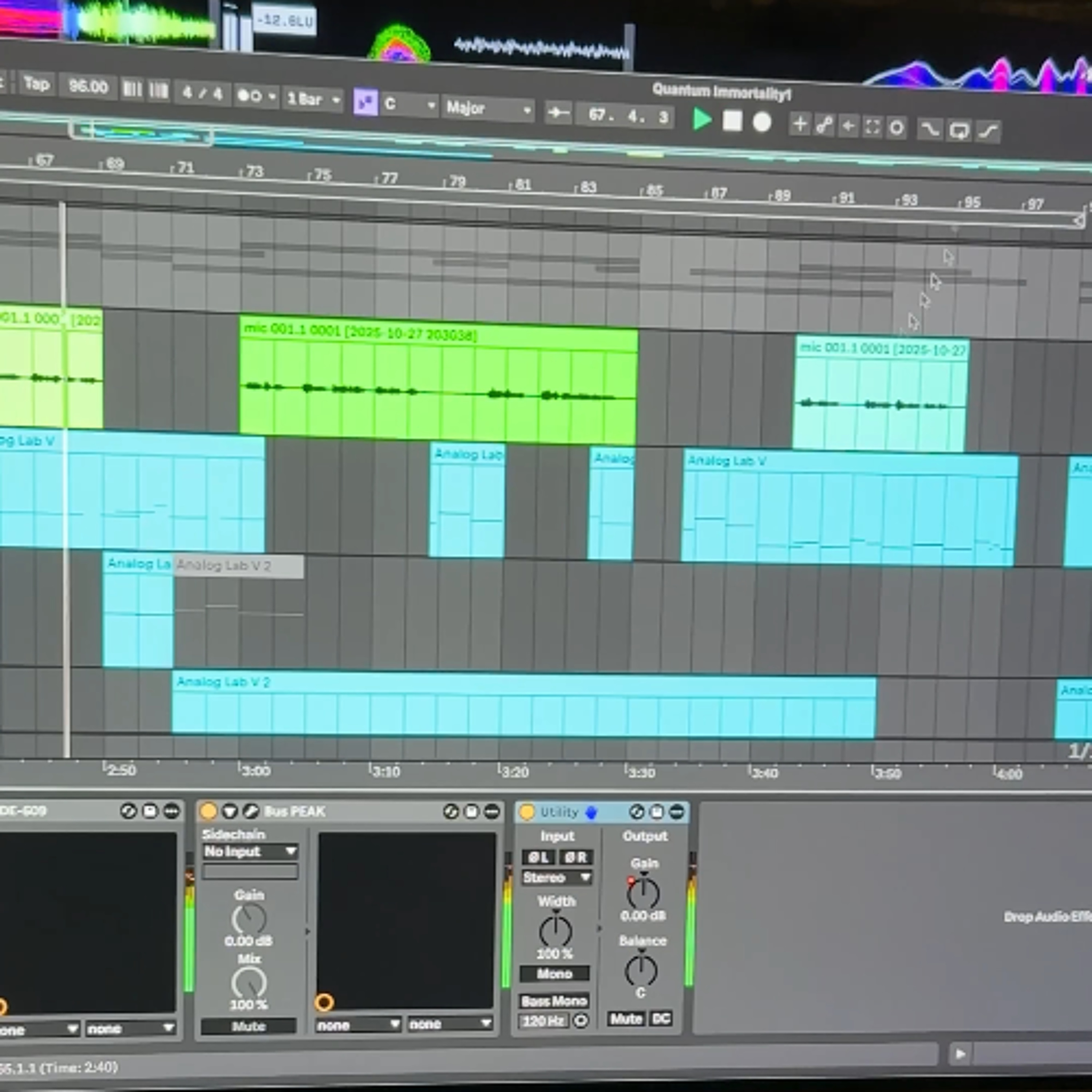The image size is (1092, 1092).
Task: Arm the Arrangement Record button
Action: [762, 123]
